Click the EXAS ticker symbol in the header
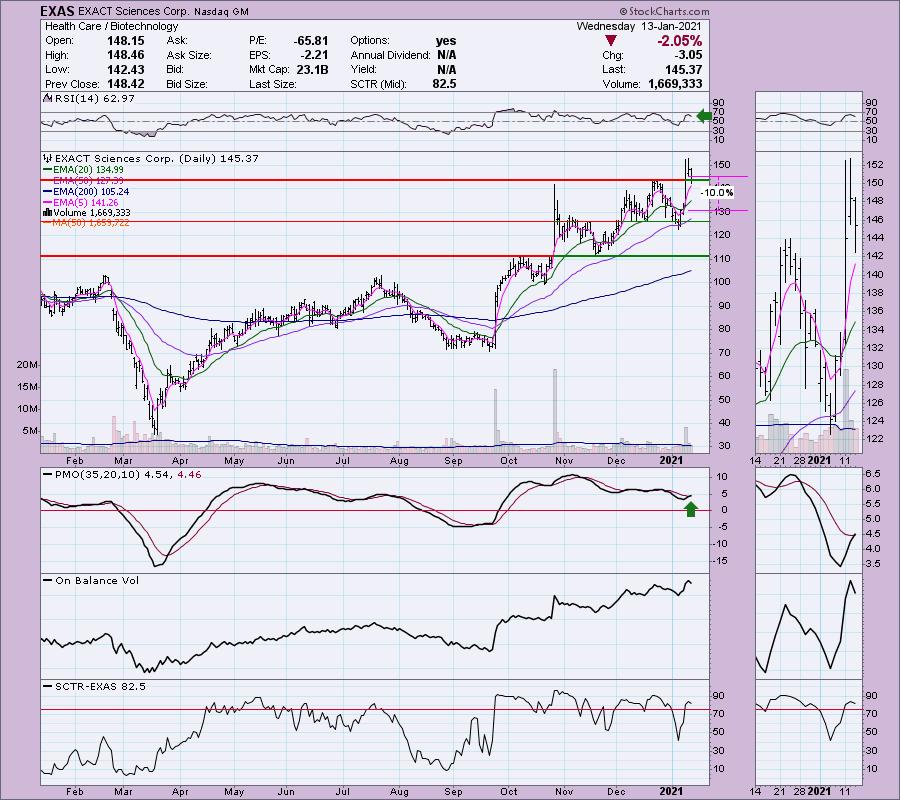 [57, 11]
